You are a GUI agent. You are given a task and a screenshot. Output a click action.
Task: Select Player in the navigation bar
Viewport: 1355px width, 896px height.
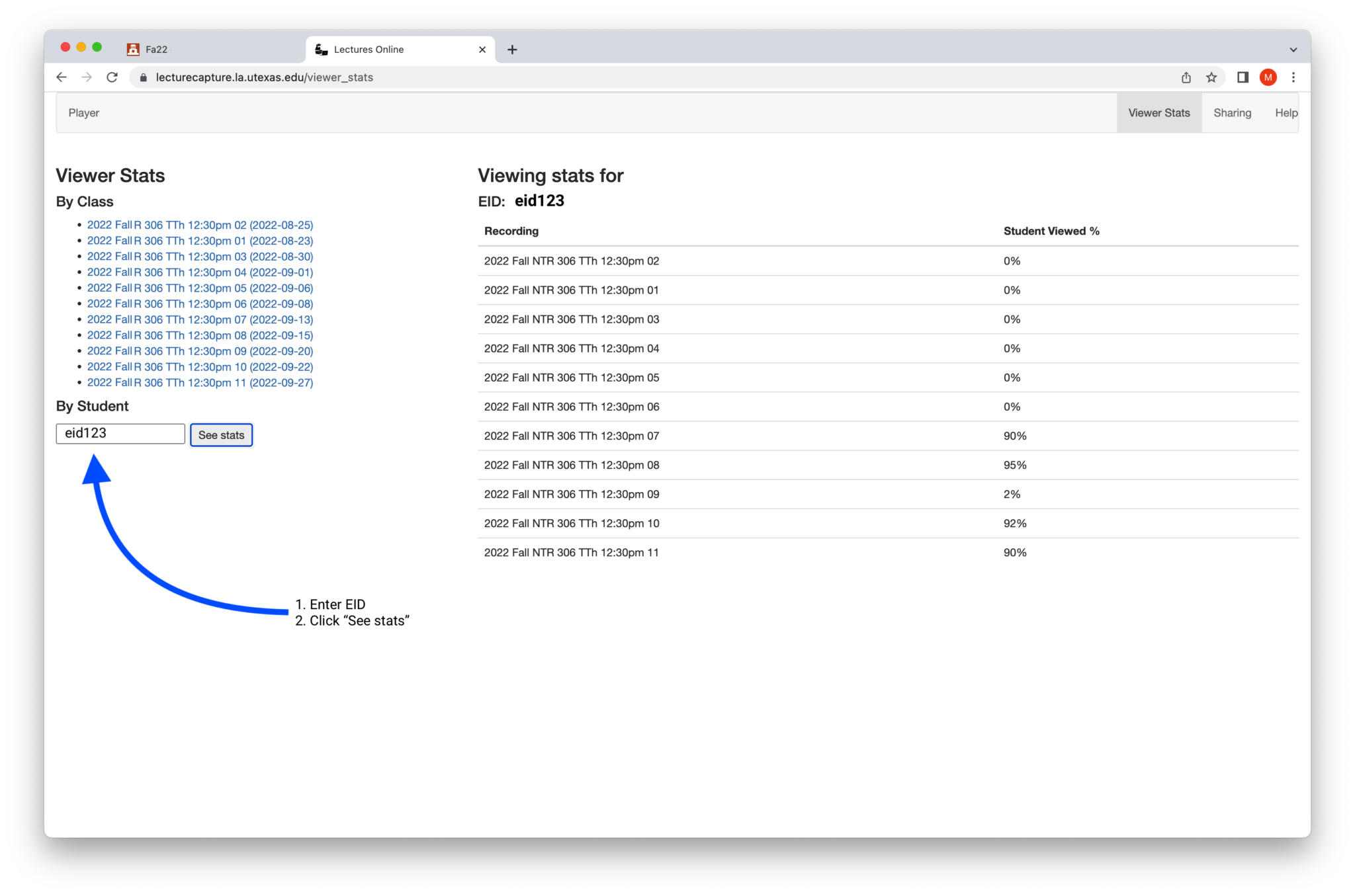pyautogui.click(x=83, y=112)
